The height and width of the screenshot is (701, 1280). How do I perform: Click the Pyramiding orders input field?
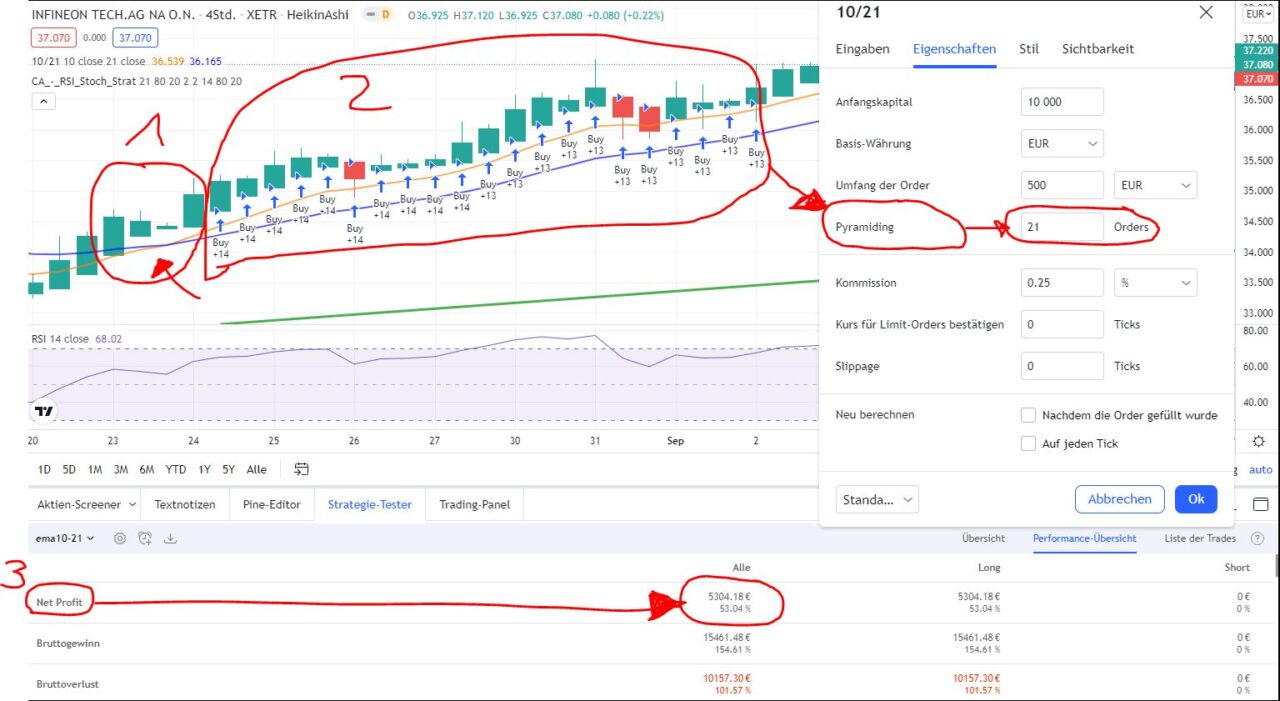[1062, 227]
